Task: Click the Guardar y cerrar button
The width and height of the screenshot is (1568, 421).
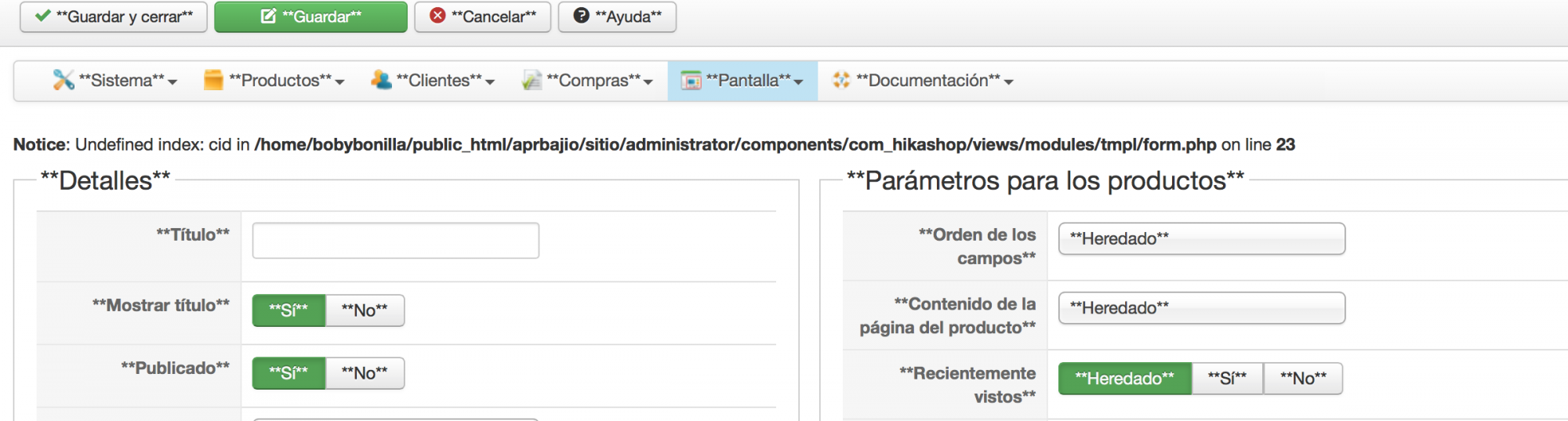Action: (114, 16)
